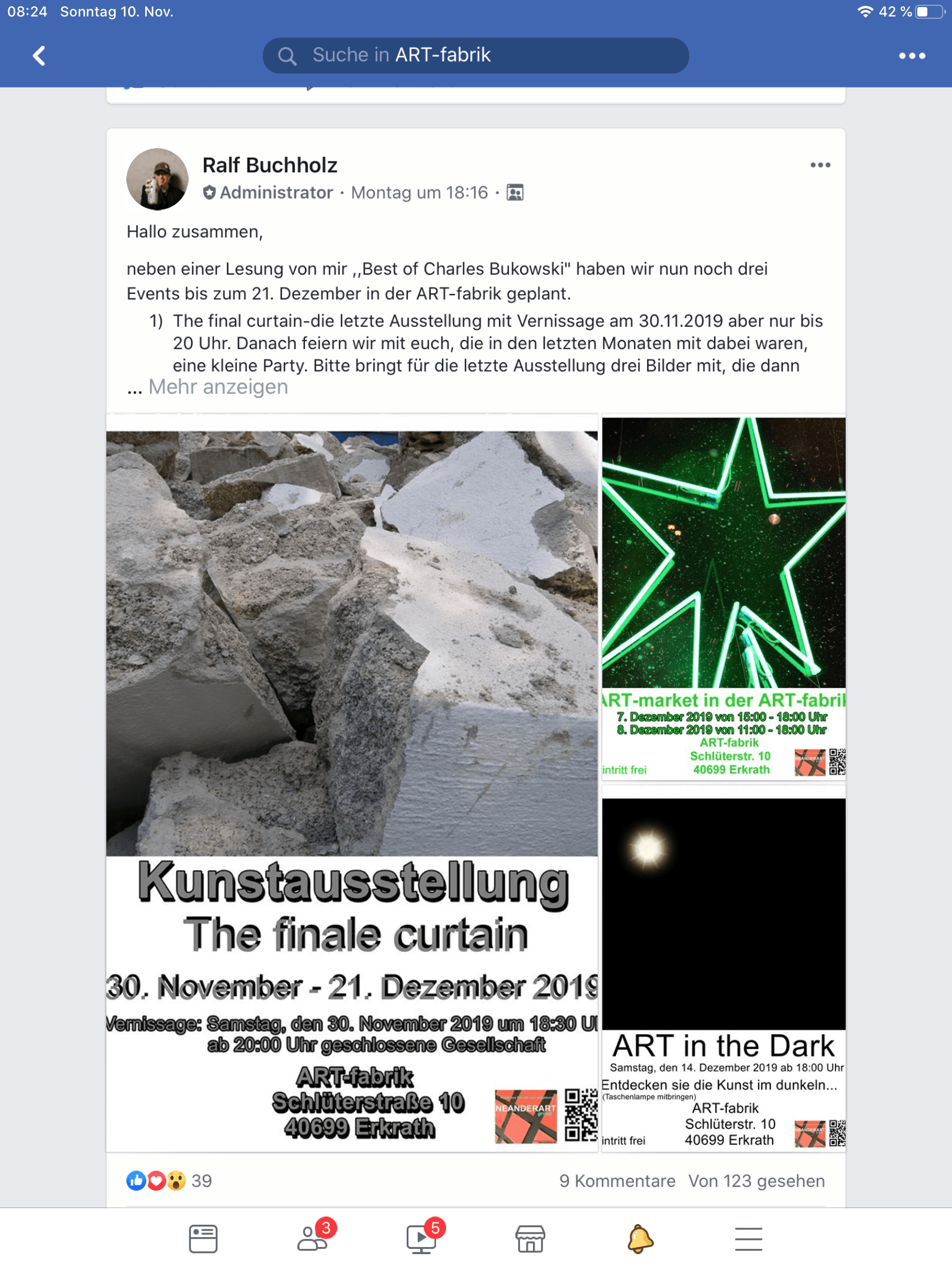The width and height of the screenshot is (952, 1270).
Task: Tap the group audience icon beside timestamp
Action: point(515,193)
